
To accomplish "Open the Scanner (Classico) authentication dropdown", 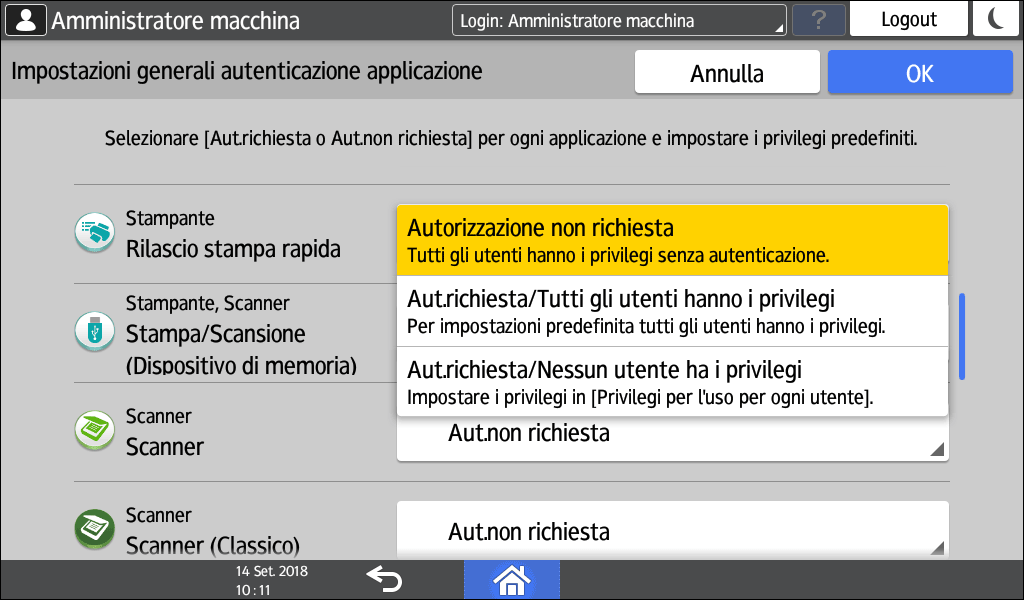I will pos(672,531).
